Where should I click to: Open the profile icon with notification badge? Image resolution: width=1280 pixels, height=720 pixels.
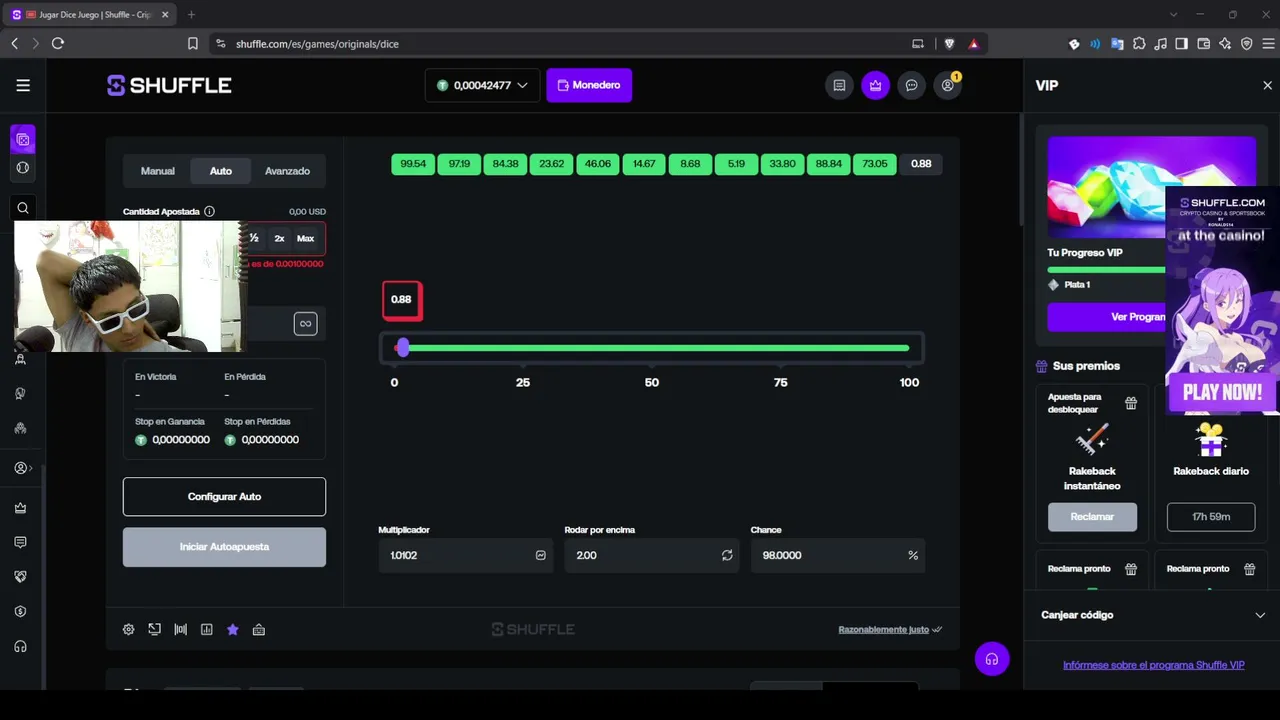(947, 85)
